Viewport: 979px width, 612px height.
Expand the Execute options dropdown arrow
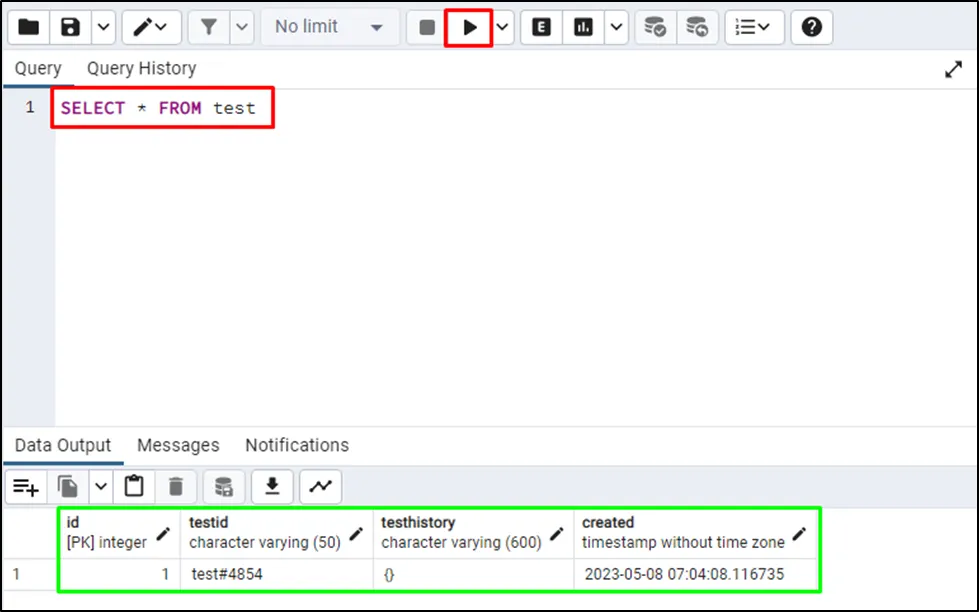pyautogui.click(x=503, y=27)
